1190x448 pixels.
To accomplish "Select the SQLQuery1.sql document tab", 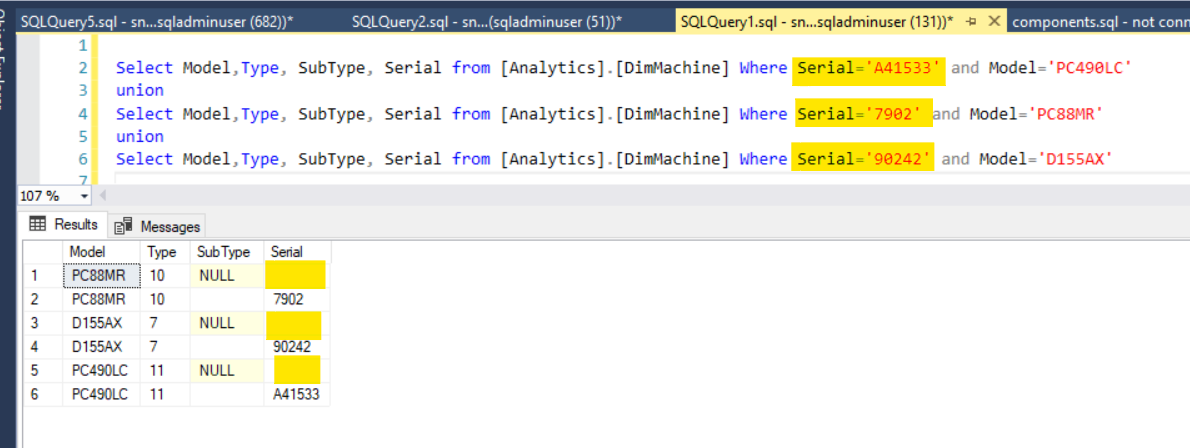I will [817, 21].
